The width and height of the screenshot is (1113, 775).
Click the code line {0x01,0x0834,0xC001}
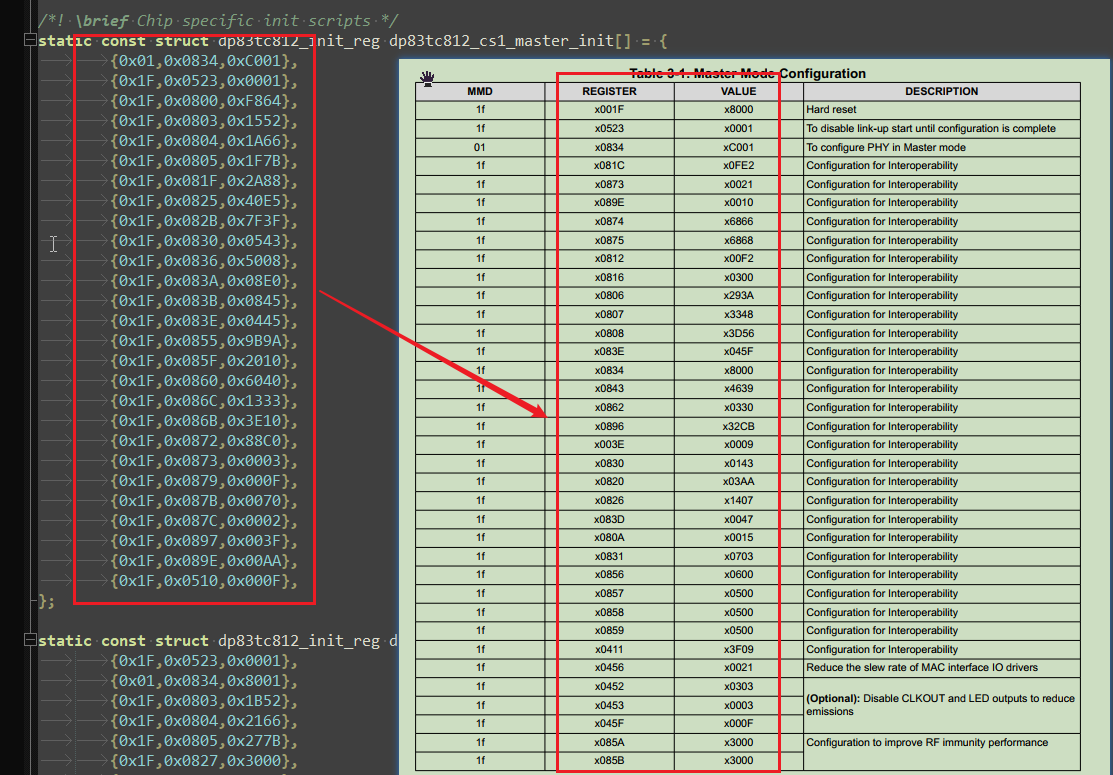[204, 61]
